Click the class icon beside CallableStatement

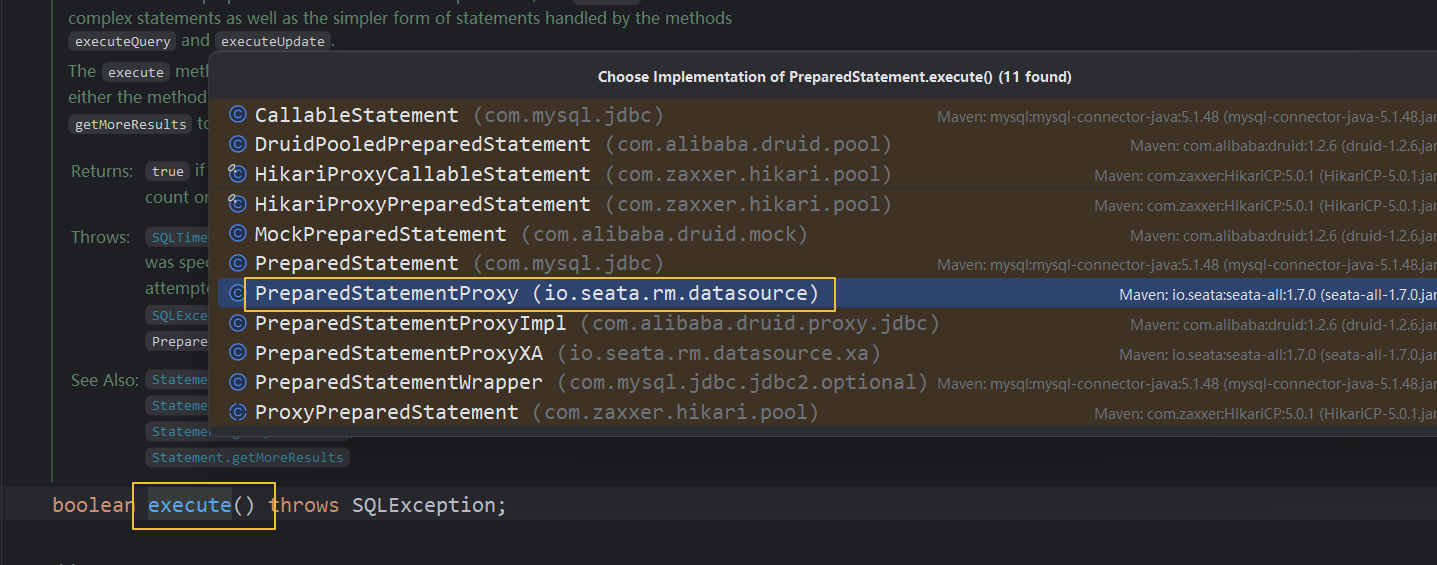coord(237,115)
